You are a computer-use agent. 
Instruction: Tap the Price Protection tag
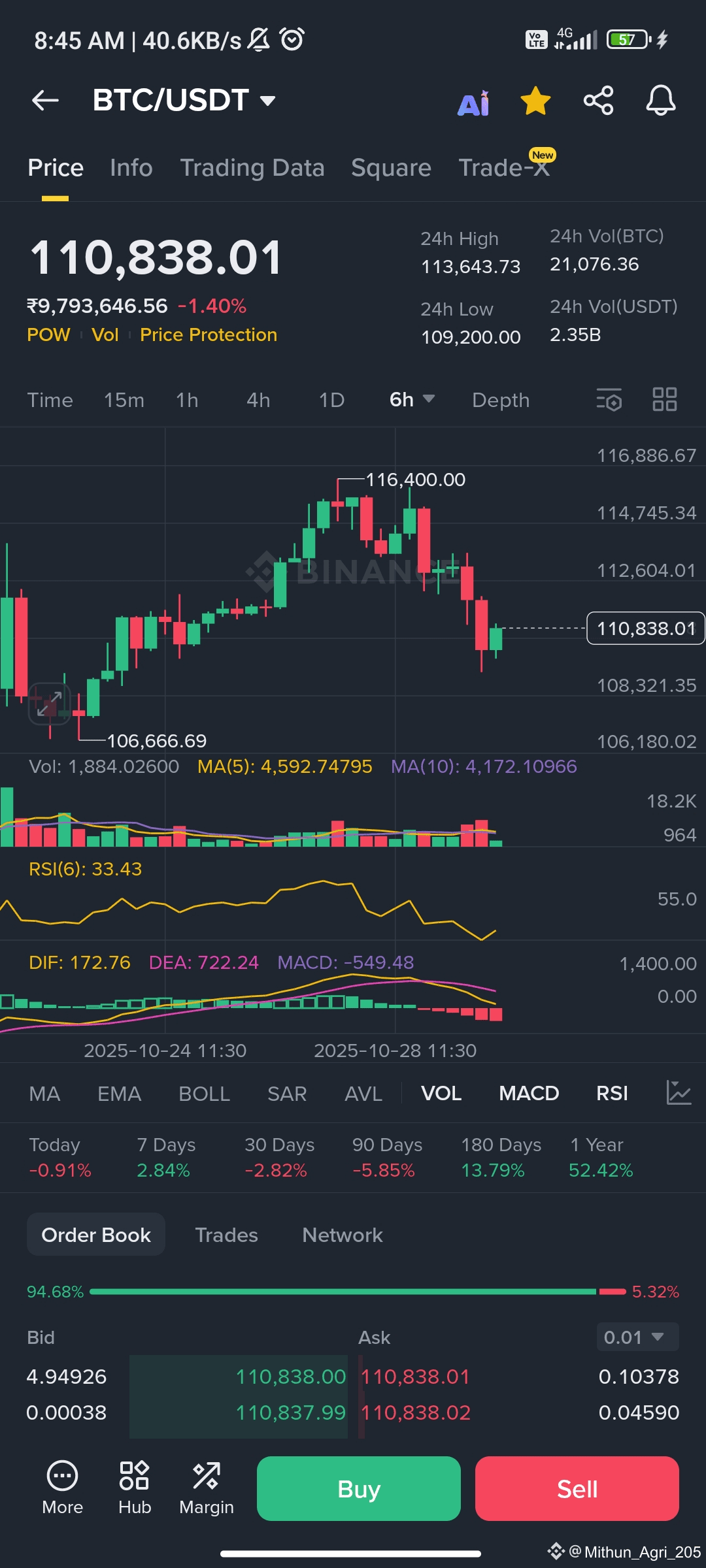[209, 335]
